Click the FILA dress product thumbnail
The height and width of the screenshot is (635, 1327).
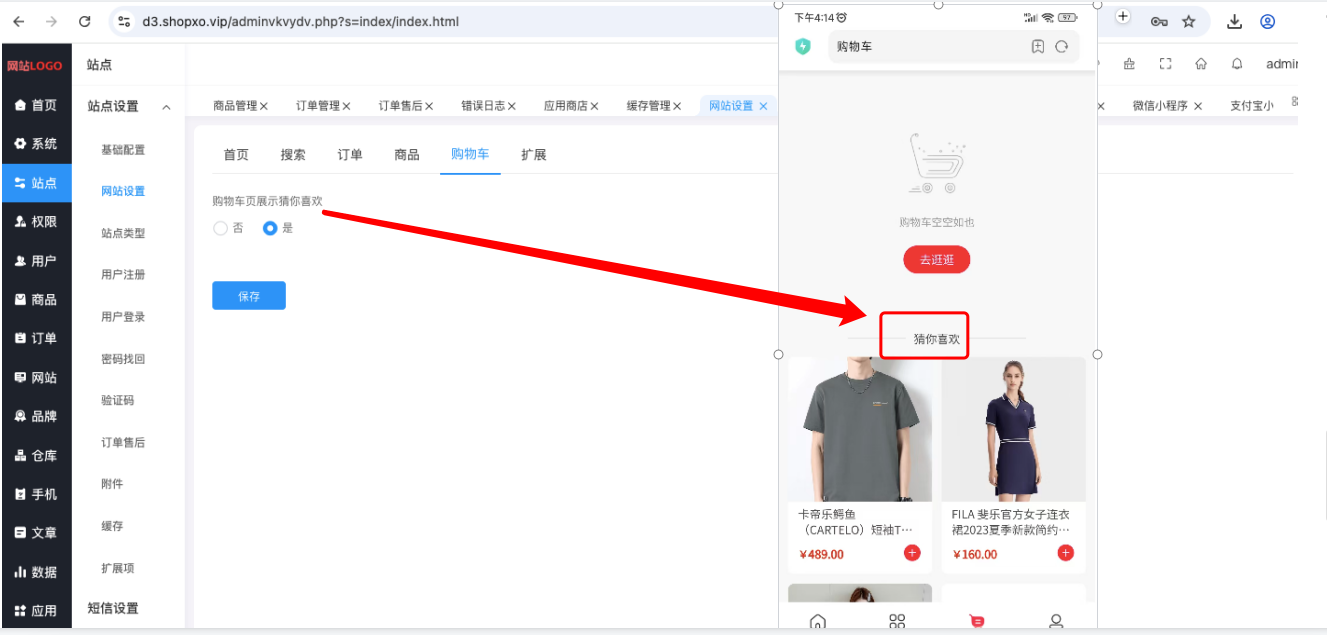[1014, 430]
